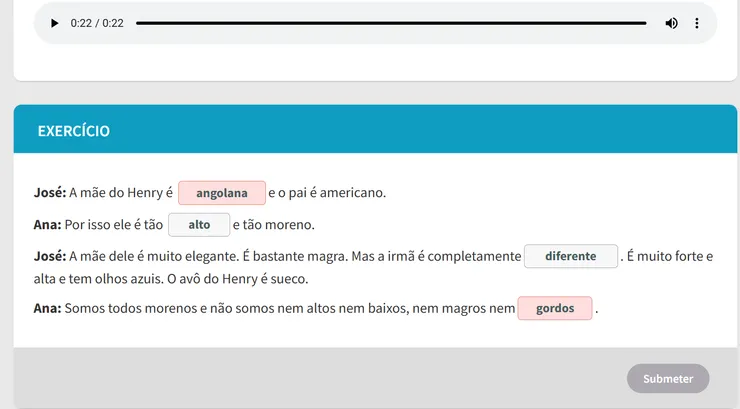This screenshot has width=740, height=409.
Task: Click the sentence 'O avô do Henry é sueco.'
Action: click(237, 279)
